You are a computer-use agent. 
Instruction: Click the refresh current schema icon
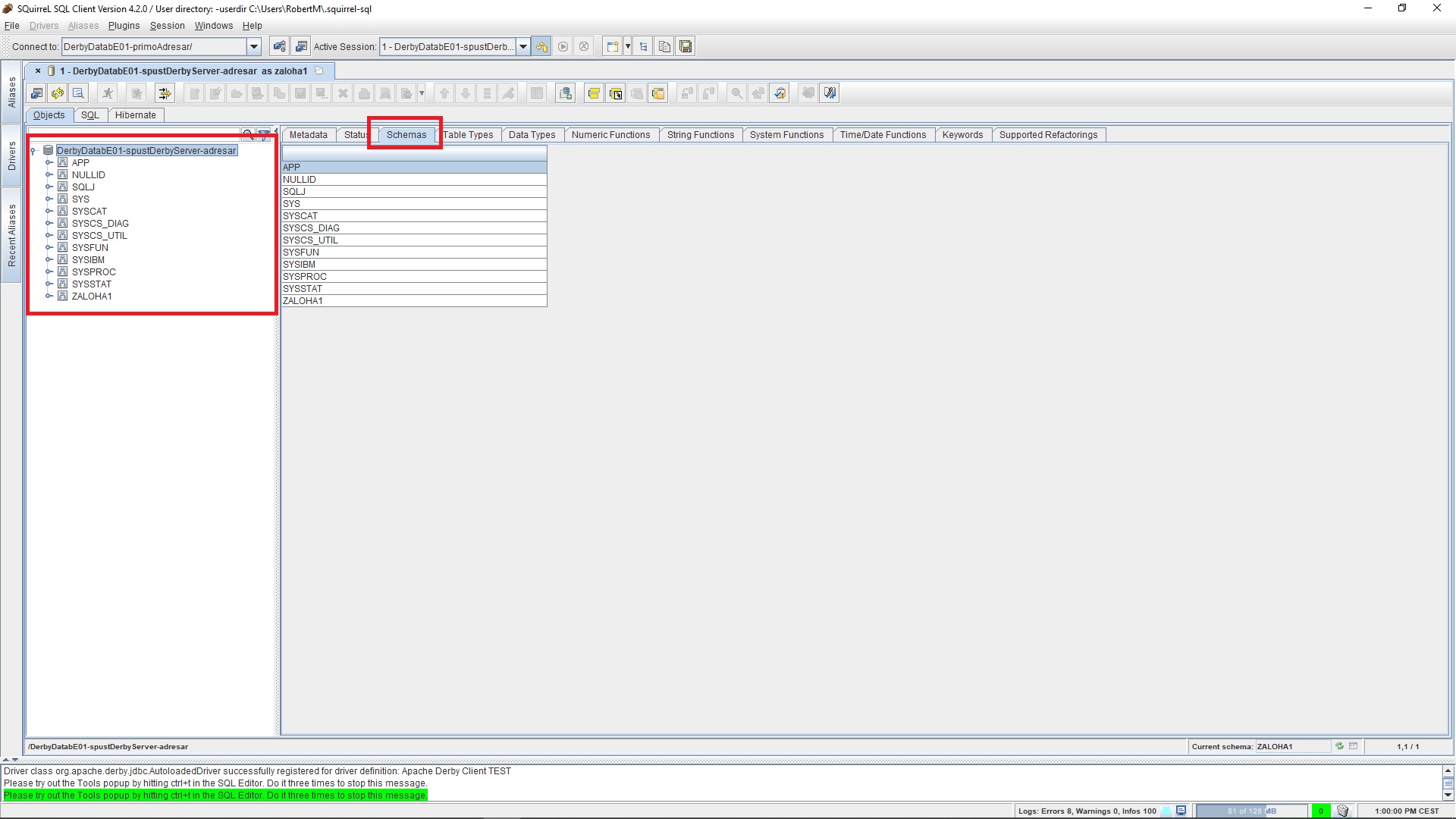(x=1340, y=746)
